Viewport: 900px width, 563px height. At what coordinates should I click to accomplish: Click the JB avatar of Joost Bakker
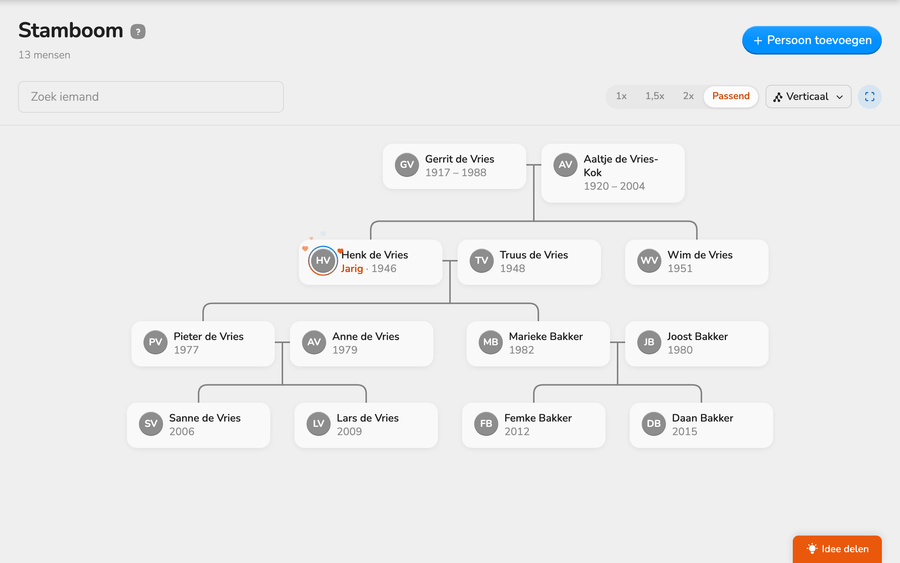(649, 343)
